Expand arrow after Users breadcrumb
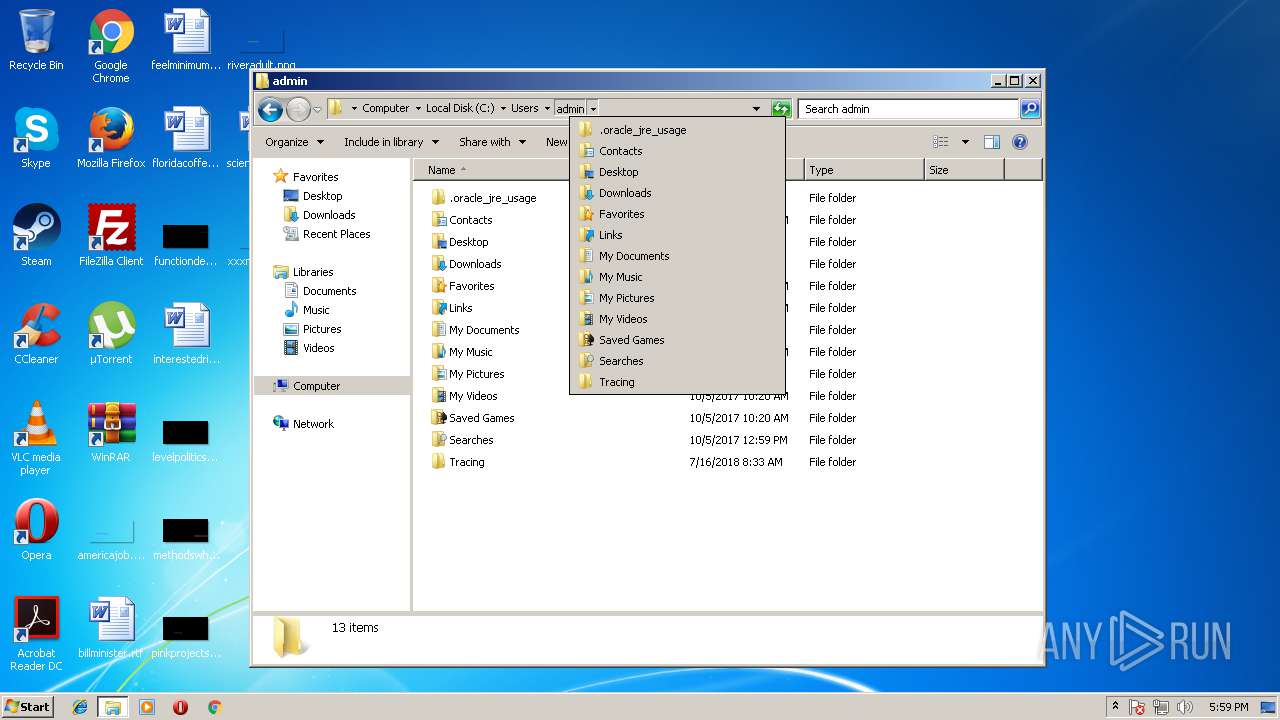Screen dimensions: 1280x720 coord(547,108)
